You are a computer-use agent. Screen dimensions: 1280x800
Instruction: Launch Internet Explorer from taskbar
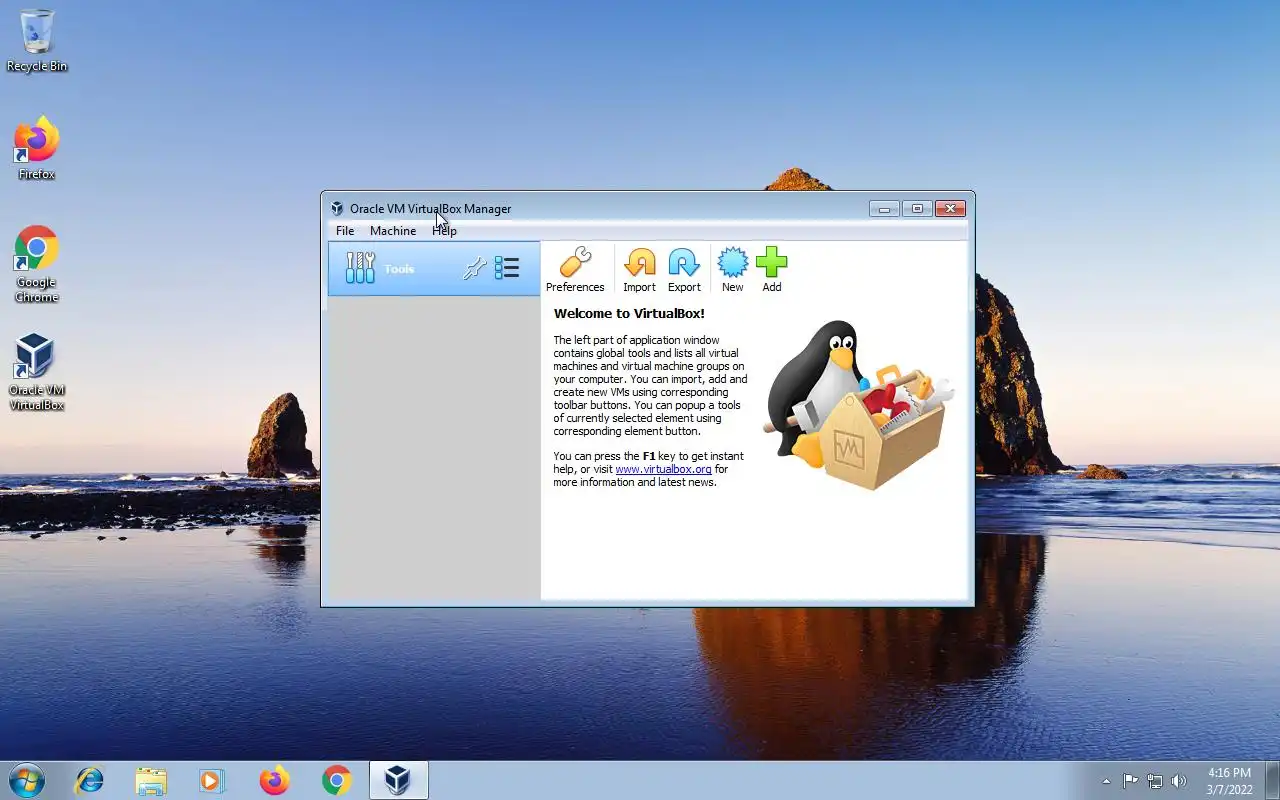(90, 780)
